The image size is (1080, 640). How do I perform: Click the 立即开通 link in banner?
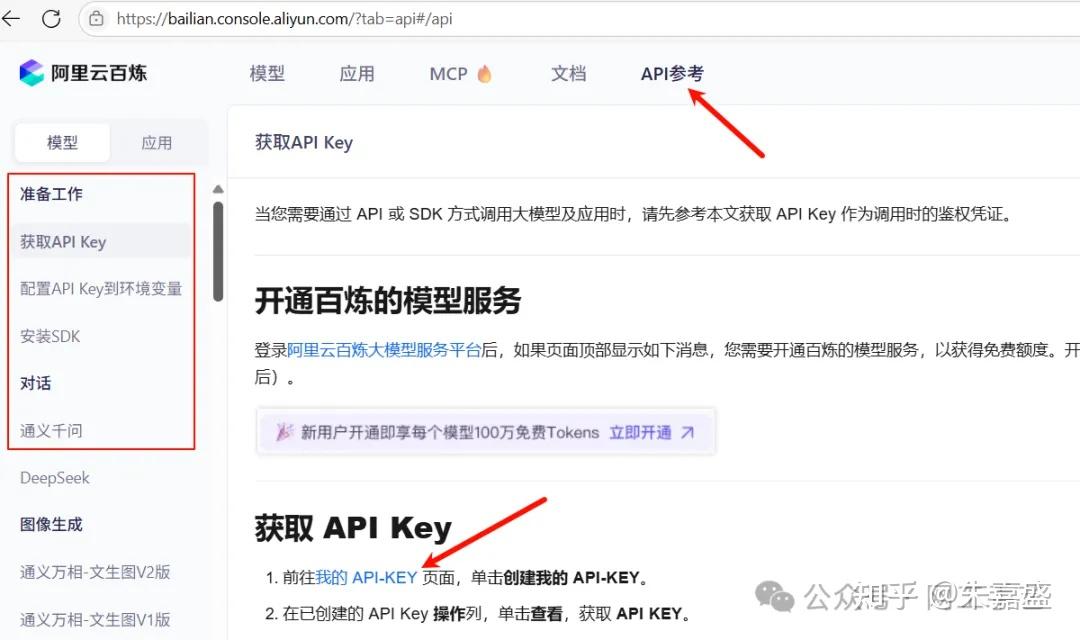tap(641, 433)
